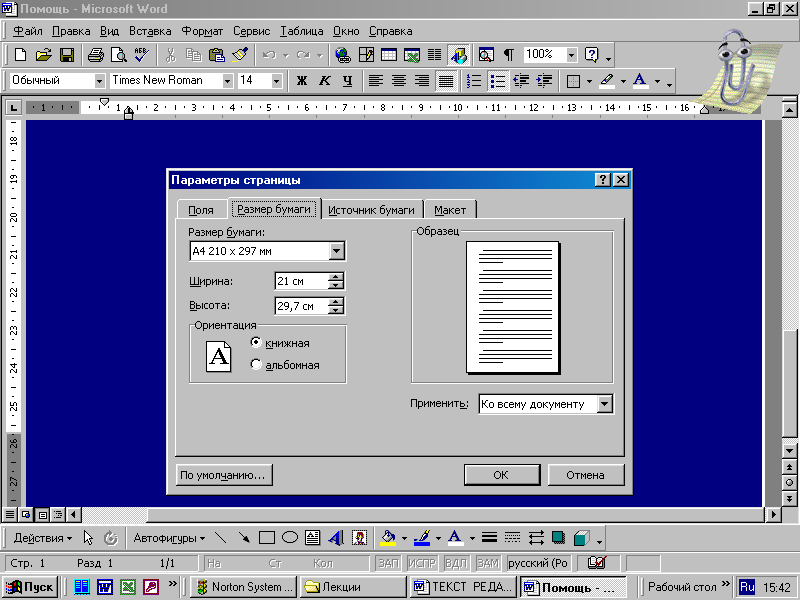Open the font size 14 dropdown

tap(276, 81)
